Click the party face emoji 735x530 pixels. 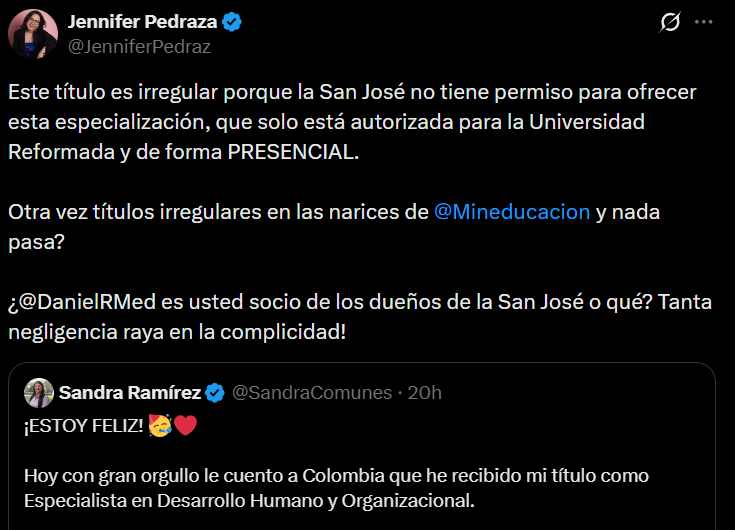(160, 427)
